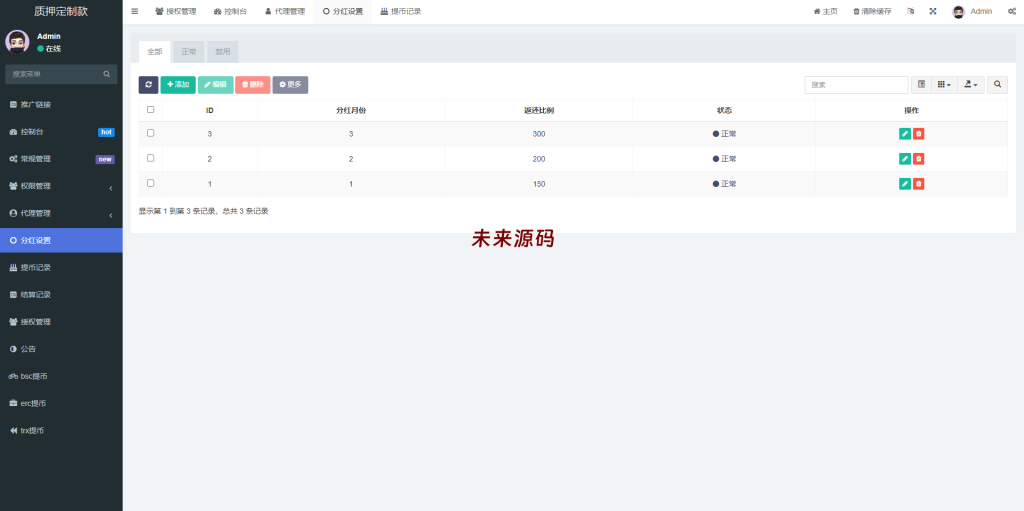
Task: Check the select-all checkbox in table header
Action: (x=151, y=110)
